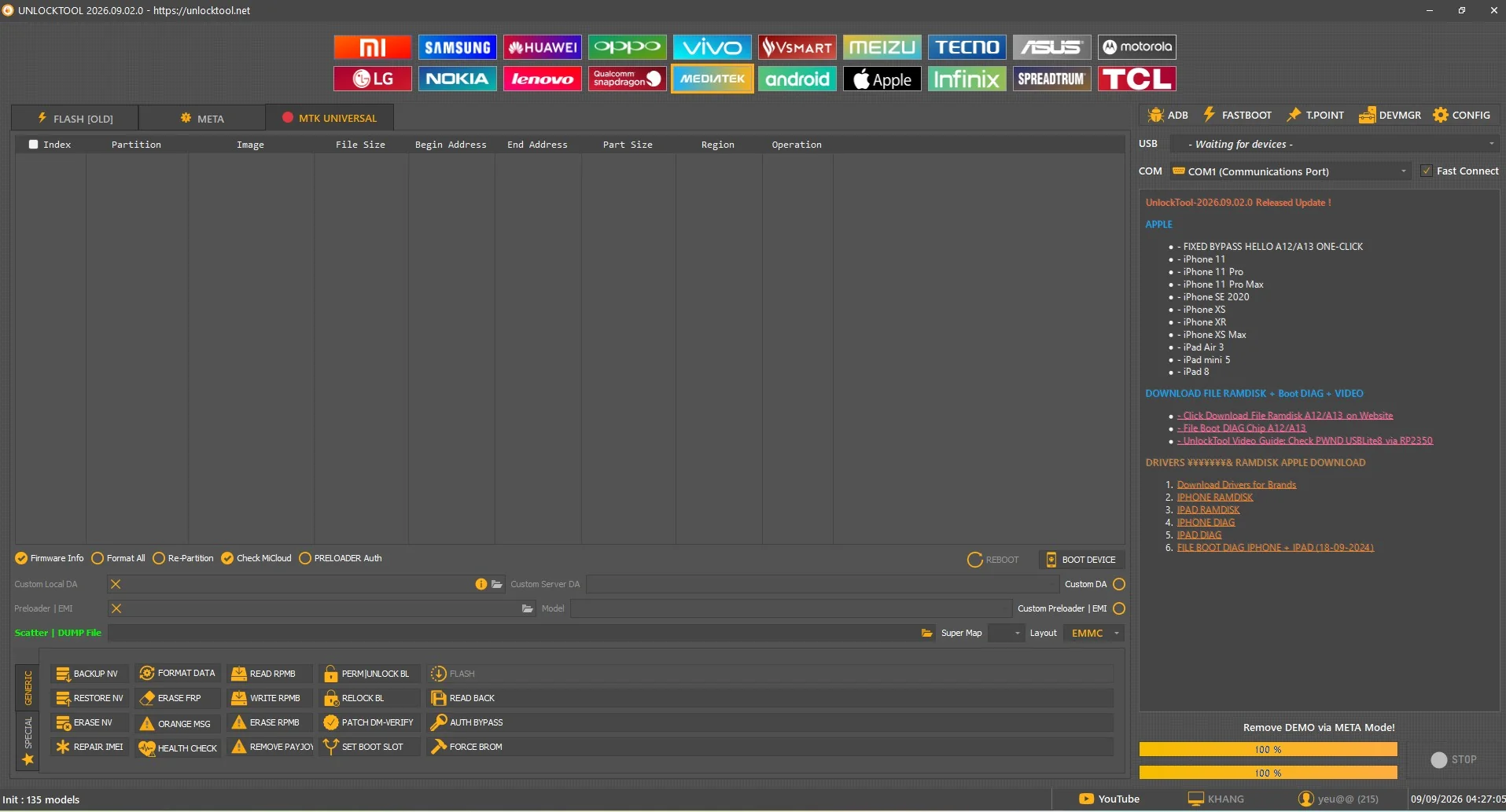Open MTK UNIVERSAL tab
This screenshot has width=1506, height=812.
[x=330, y=118]
